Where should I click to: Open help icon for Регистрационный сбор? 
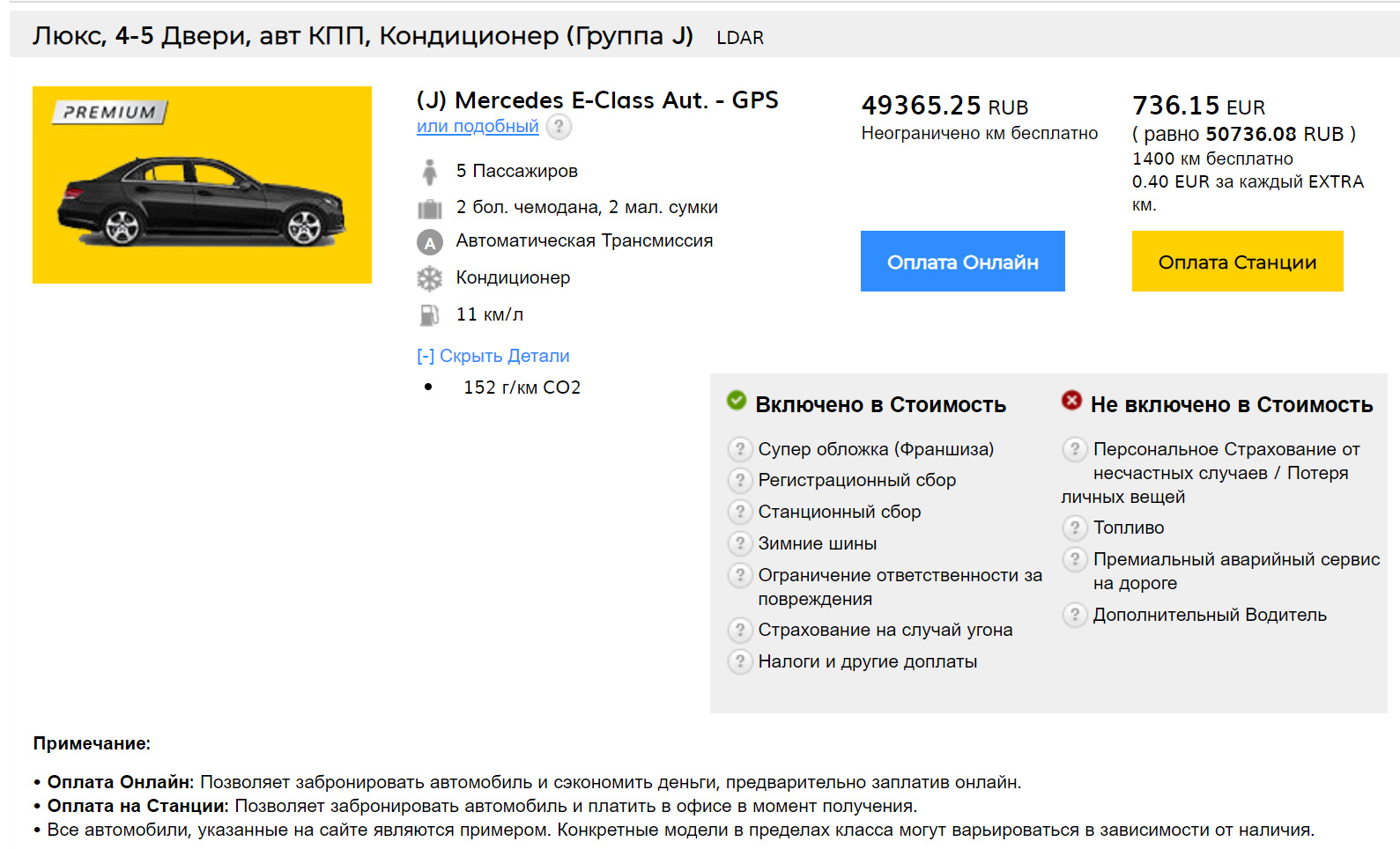tap(739, 480)
